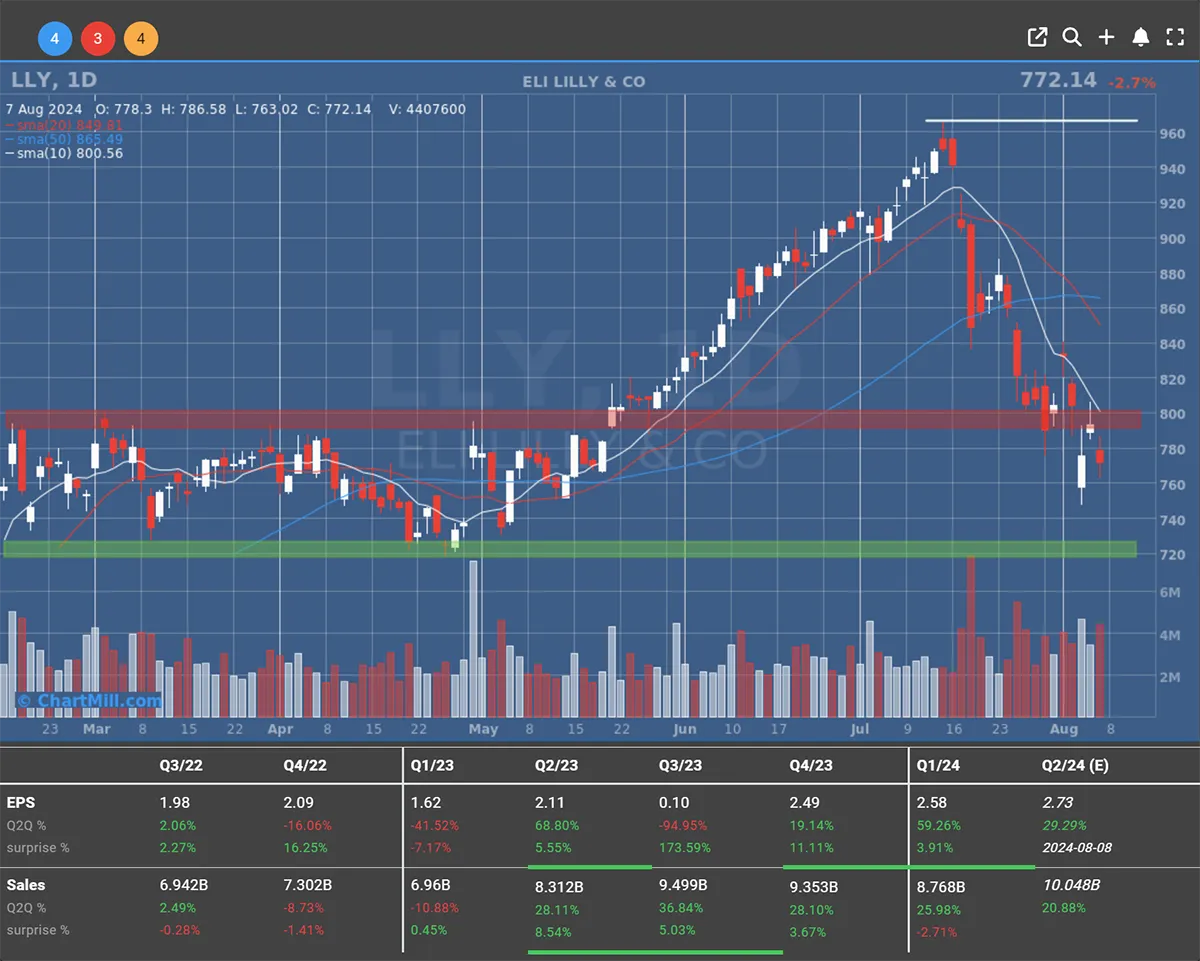Viewport: 1200px width, 961px height.
Task: Click the 772.14 last price
Action: pyautogui.click(x=1058, y=80)
